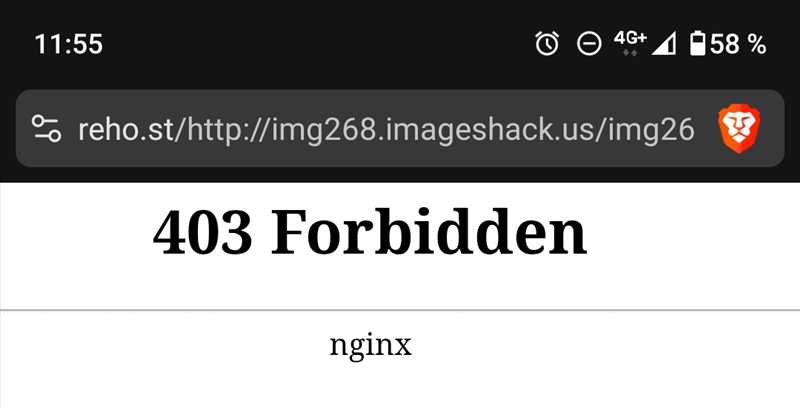This screenshot has width=800, height=408.
Task: Tap the 11:55 clock in status bar
Action: (x=68, y=44)
